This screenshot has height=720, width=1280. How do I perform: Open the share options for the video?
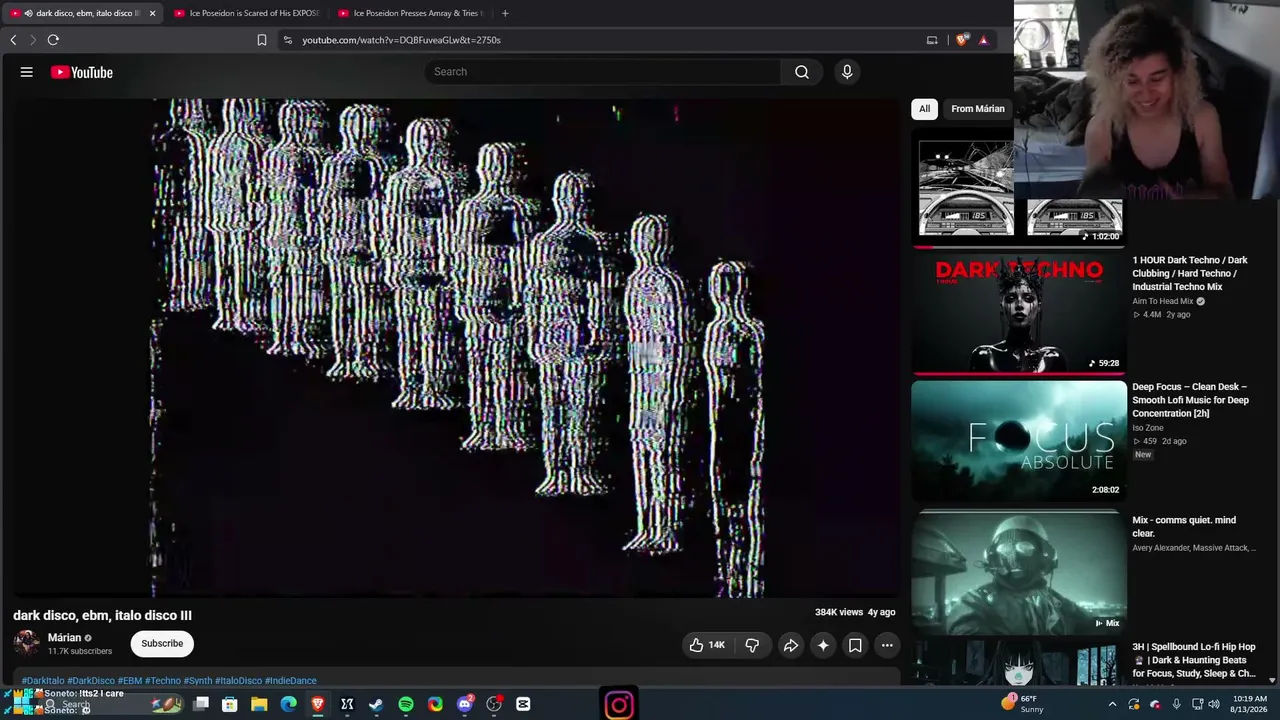pos(790,645)
